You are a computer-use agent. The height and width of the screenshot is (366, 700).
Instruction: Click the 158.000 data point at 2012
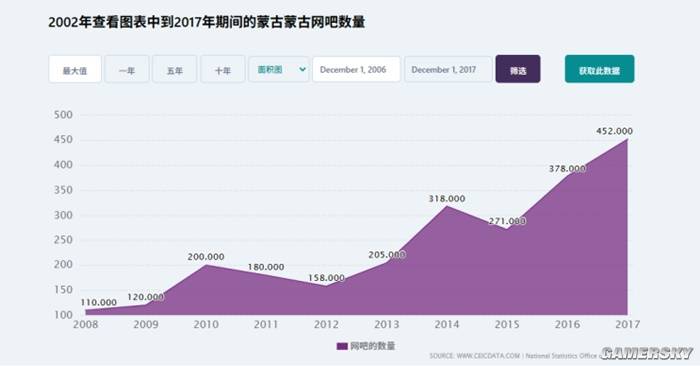click(x=326, y=286)
